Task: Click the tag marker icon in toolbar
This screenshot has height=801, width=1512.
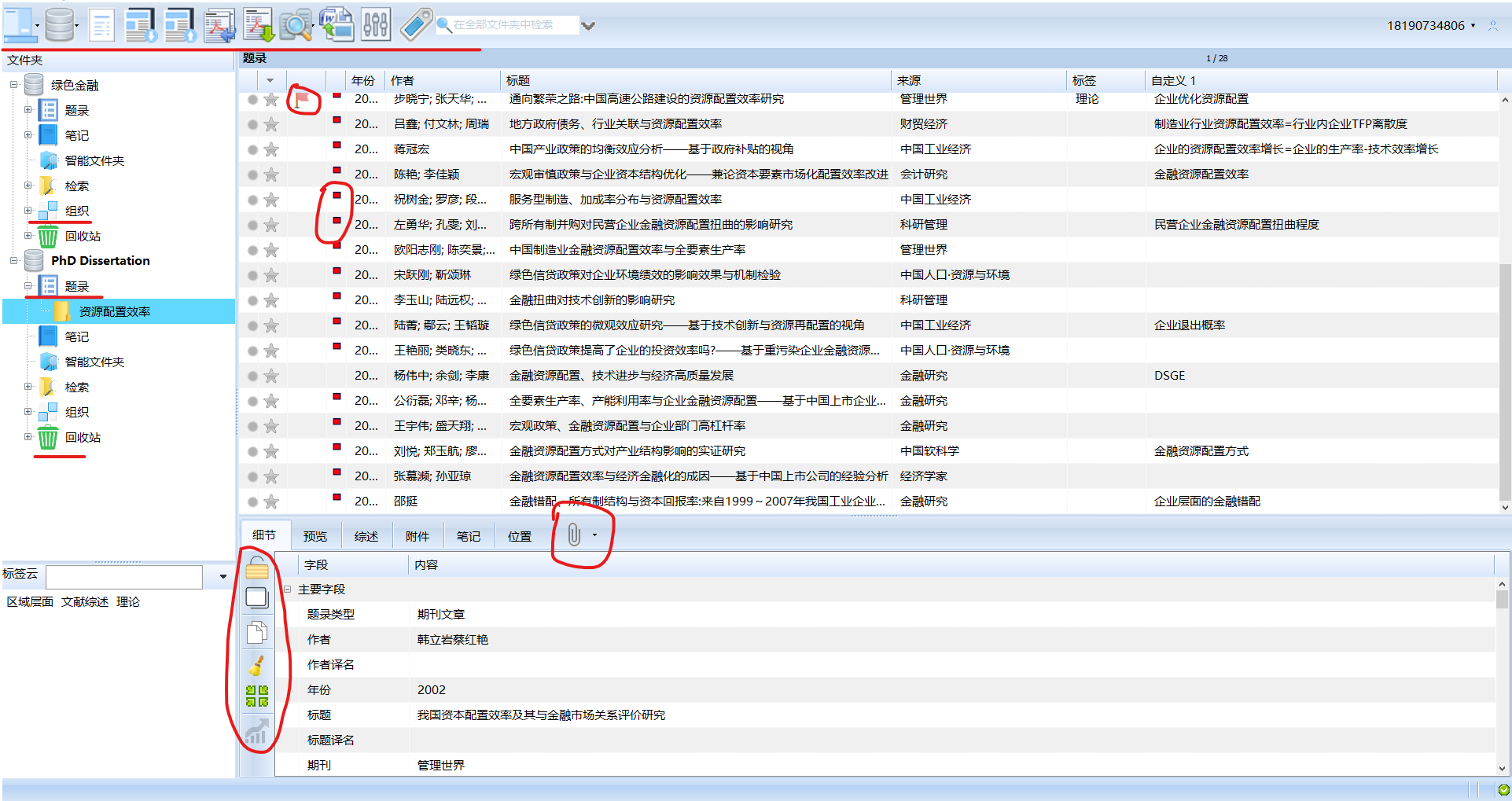Action: click(x=415, y=25)
